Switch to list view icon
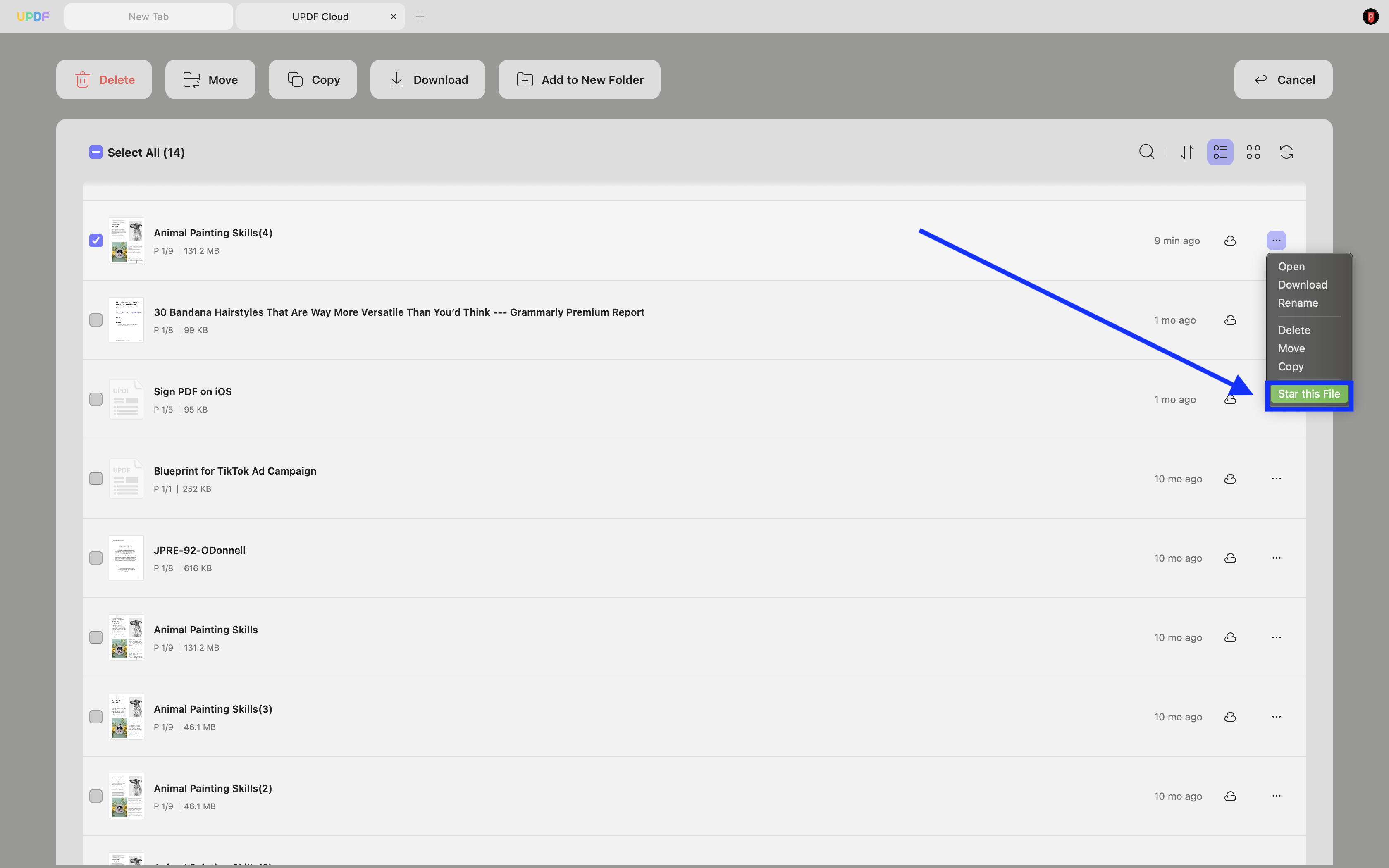Screen dimensions: 1389x868 click(1220, 152)
